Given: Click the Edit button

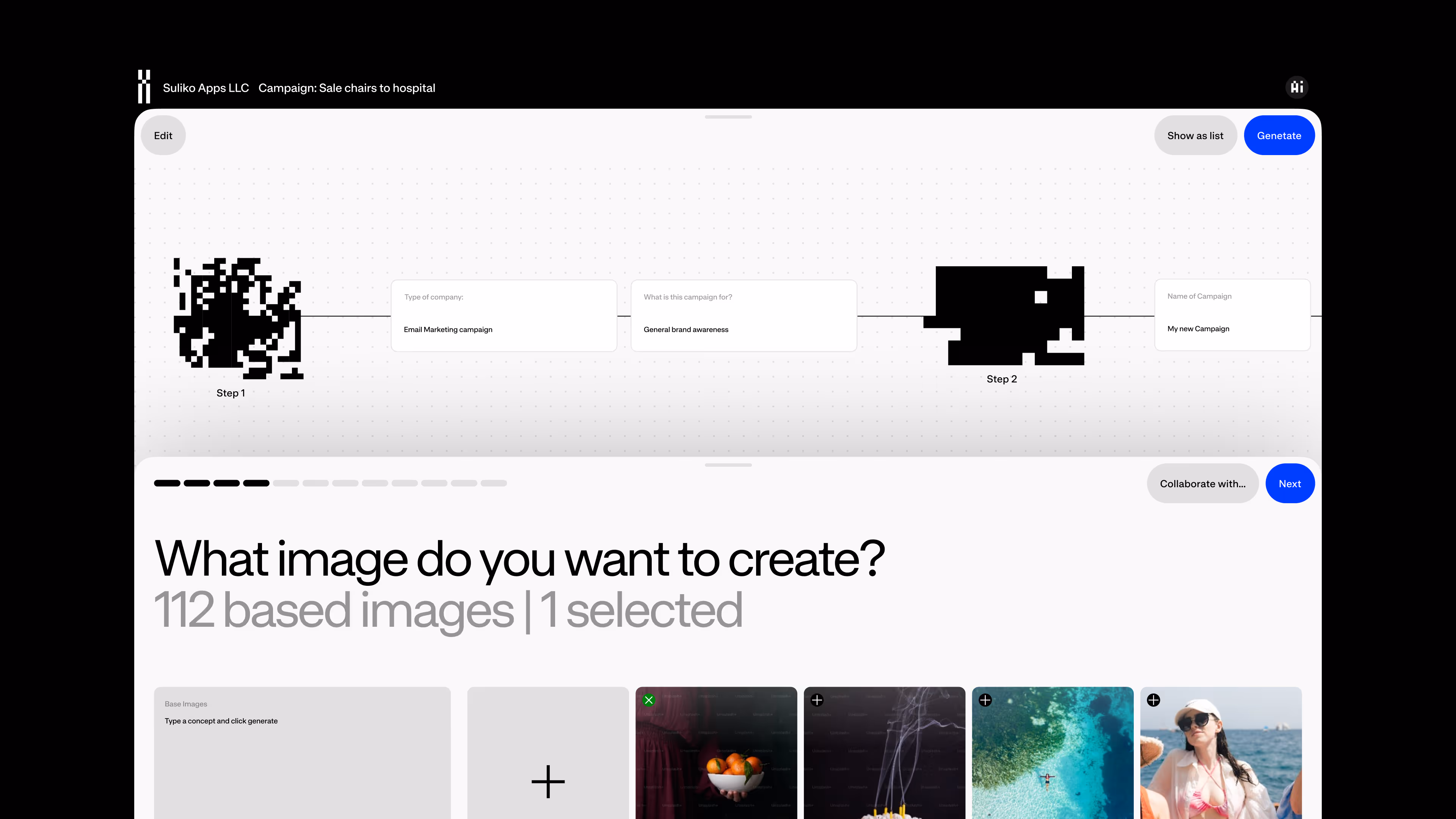Looking at the screenshot, I should pyautogui.click(x=163, y=135).
